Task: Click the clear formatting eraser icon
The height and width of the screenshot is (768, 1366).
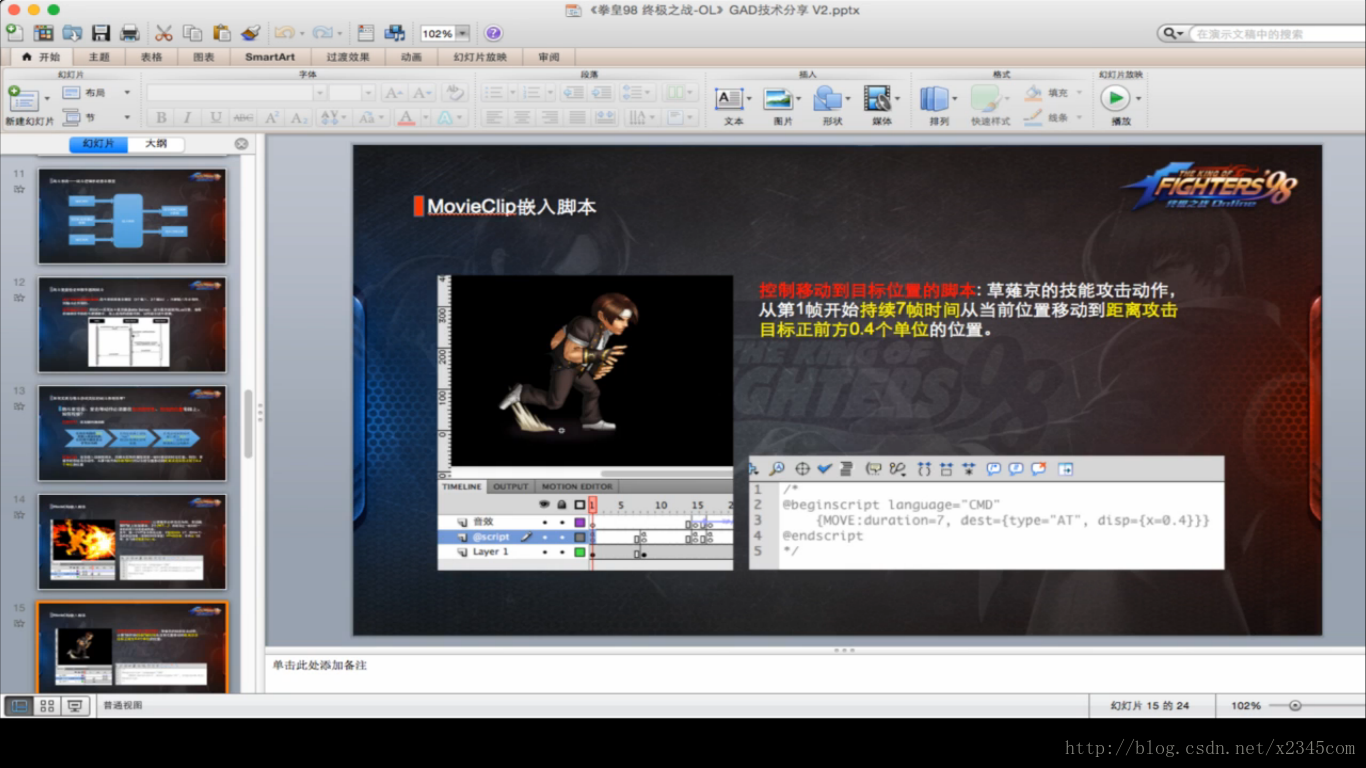Action: point(455,93)
